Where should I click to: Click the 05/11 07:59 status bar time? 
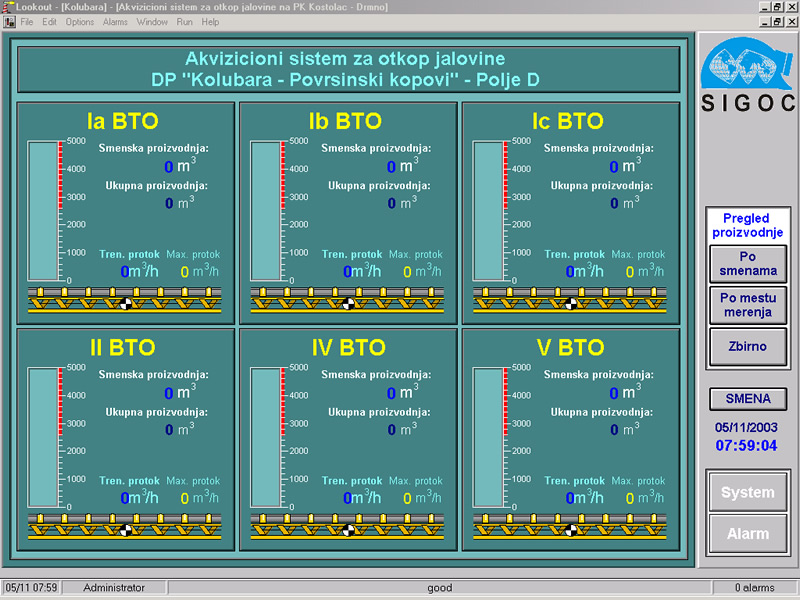[31, 588]
